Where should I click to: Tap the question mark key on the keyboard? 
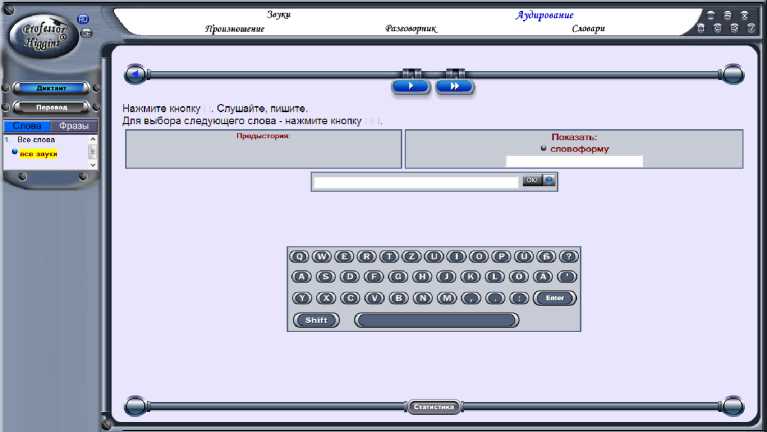click(569, 256)
